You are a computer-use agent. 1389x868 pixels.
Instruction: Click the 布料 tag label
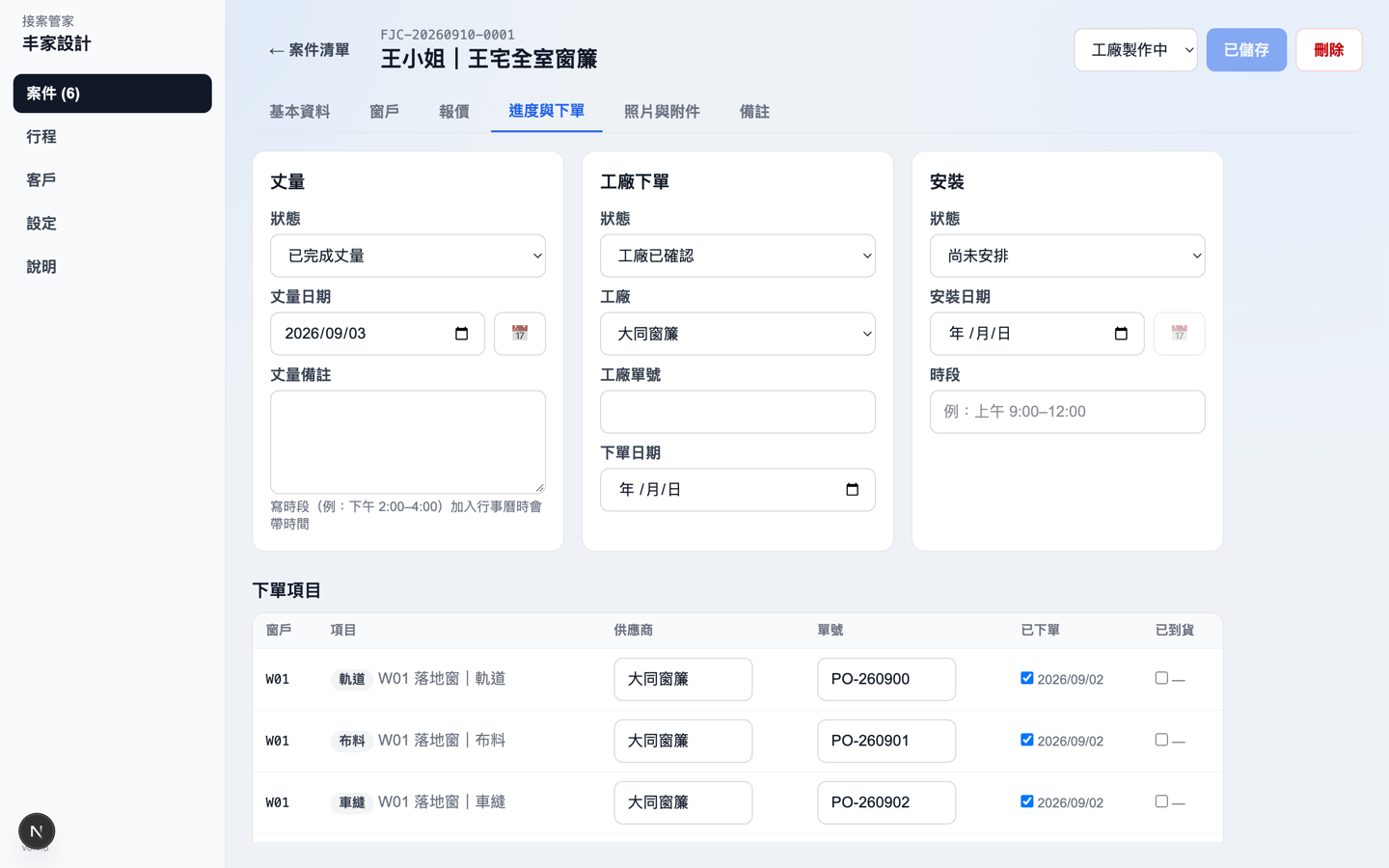[x=351, y=741]
